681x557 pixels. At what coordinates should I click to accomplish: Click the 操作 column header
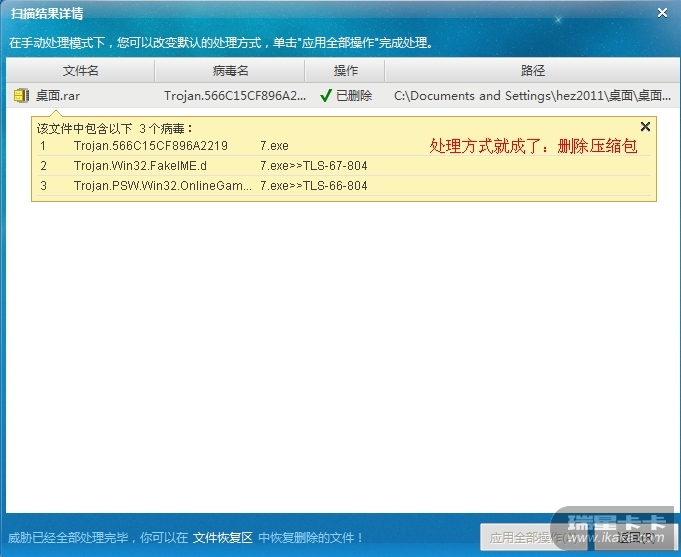(345, 70)
